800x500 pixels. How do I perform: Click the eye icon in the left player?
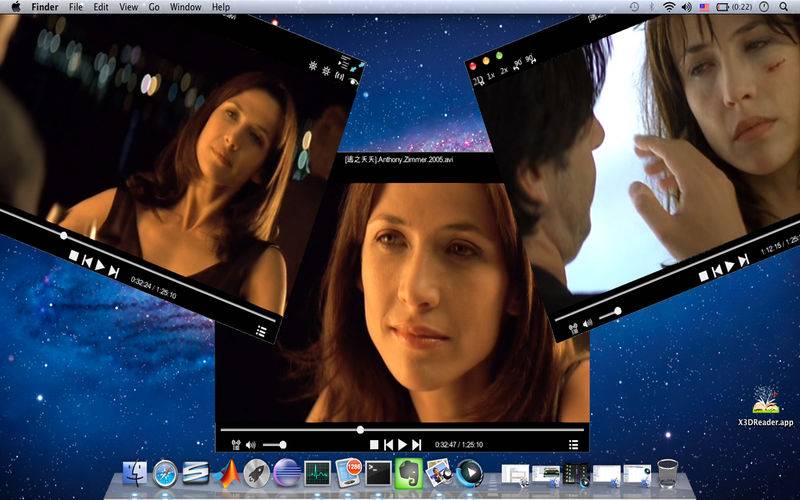tap(353, 81)
